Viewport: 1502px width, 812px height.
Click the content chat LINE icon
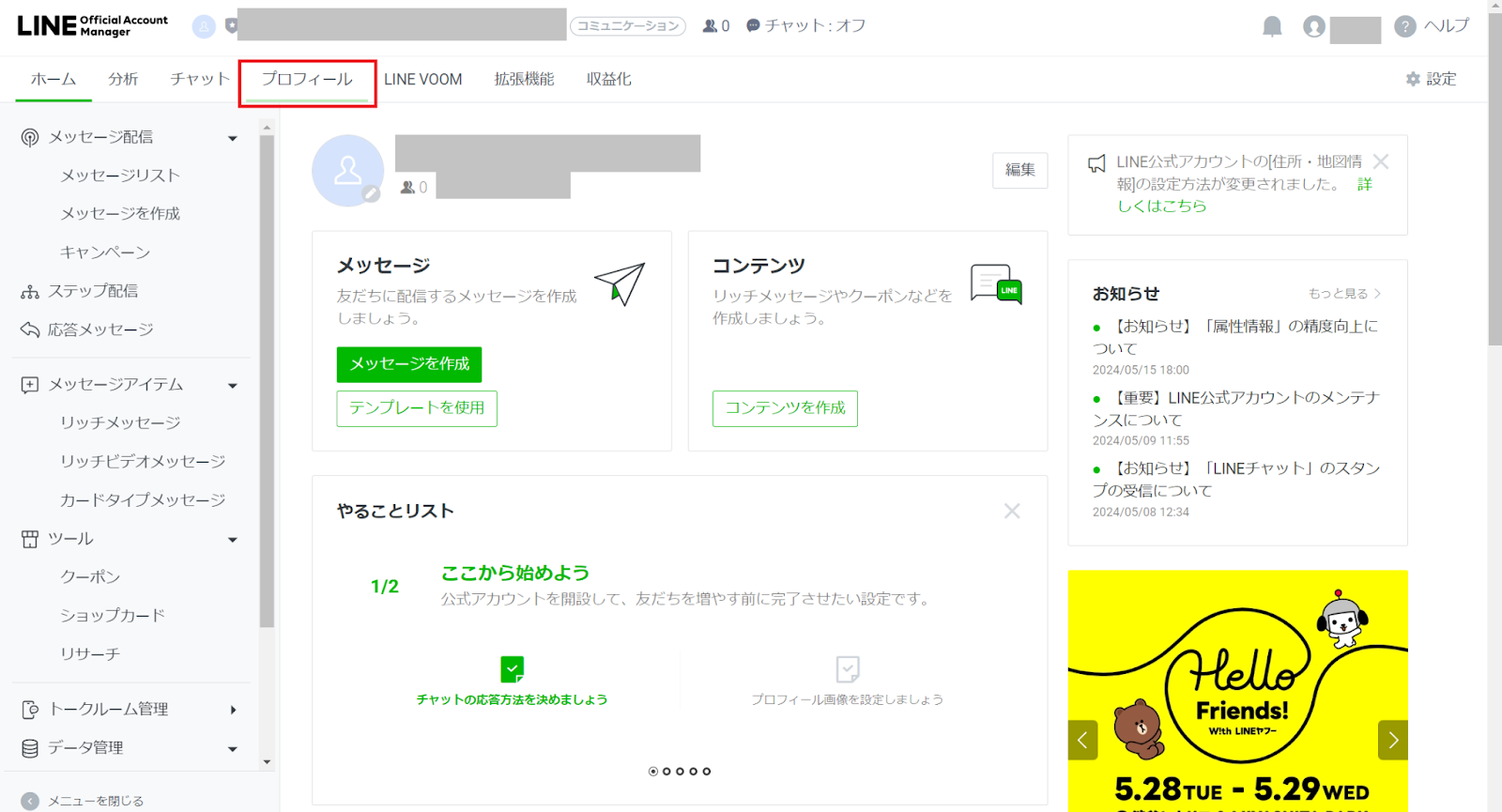(996, 283)
